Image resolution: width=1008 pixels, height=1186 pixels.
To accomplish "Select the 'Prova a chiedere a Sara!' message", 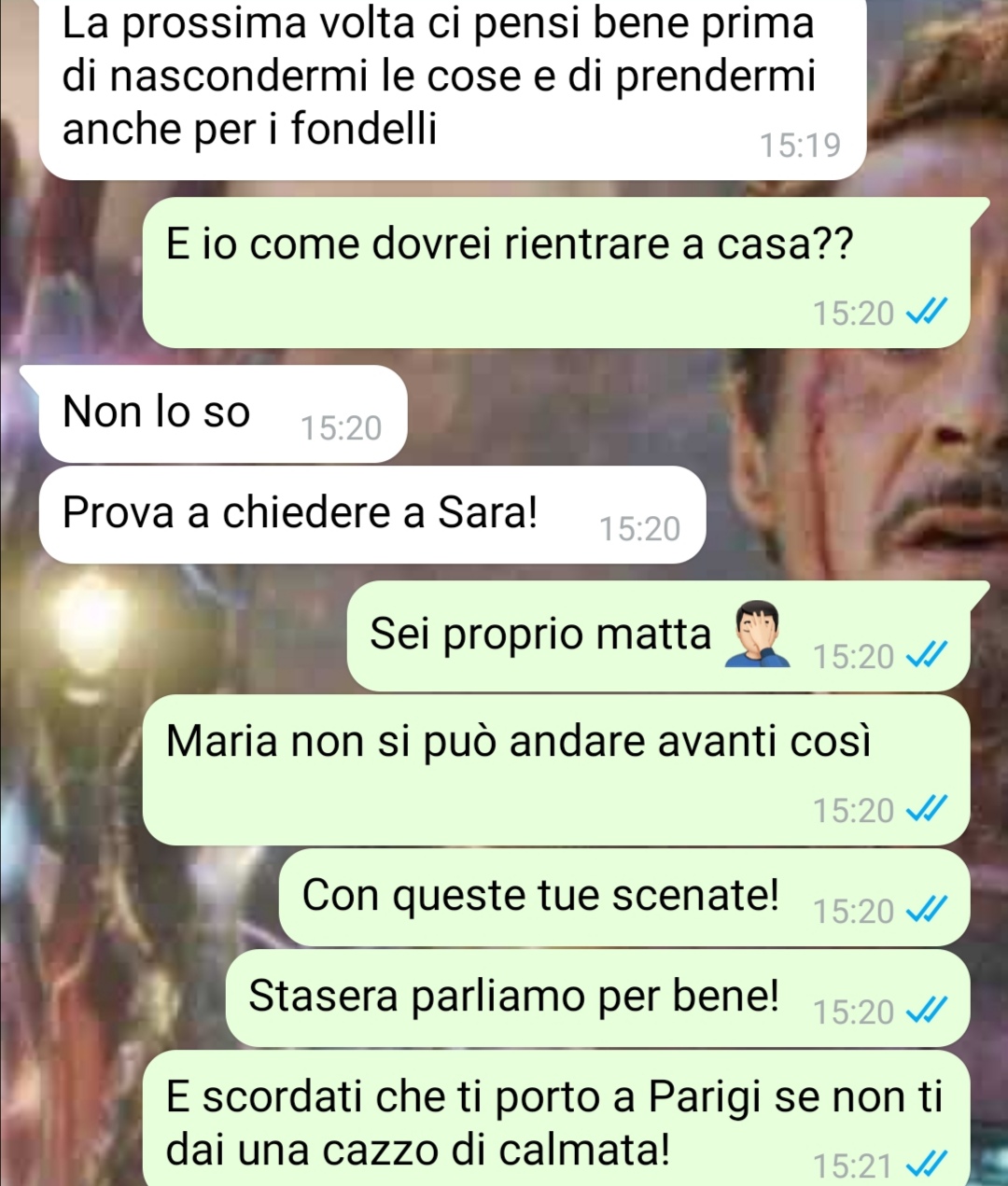I will [372, 514].
